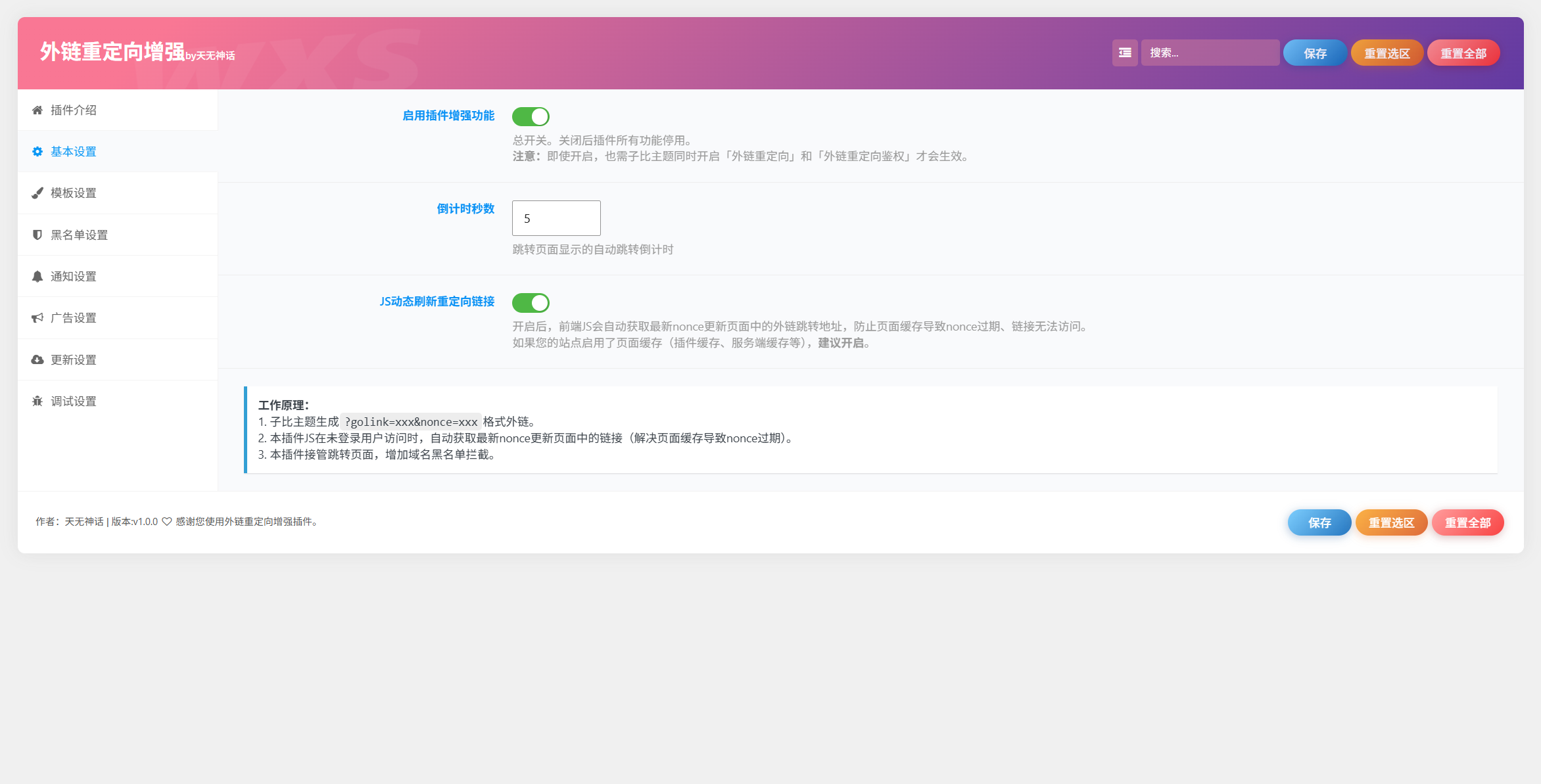Open 黑名单设置 section
Screen dimensions: 1541x784
[x=118, y=235]
